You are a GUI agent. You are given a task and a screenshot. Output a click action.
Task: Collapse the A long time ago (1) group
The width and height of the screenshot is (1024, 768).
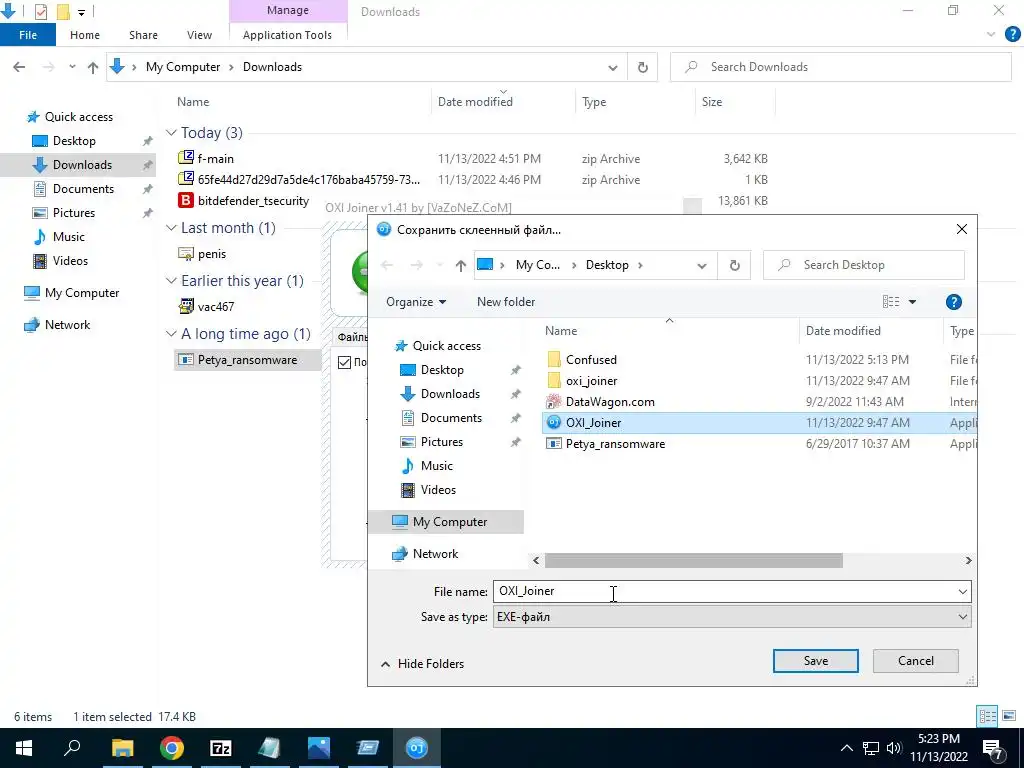171,334
